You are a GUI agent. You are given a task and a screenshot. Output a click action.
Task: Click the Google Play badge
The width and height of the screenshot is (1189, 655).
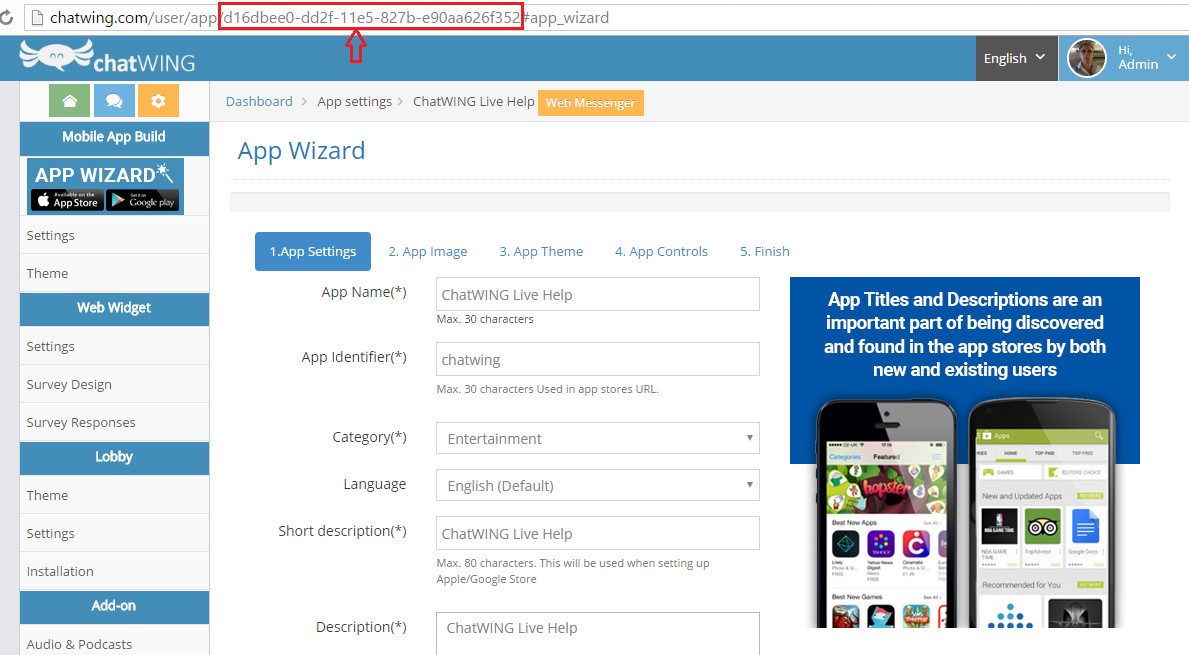pyautogui.click(x=143, y=200)
